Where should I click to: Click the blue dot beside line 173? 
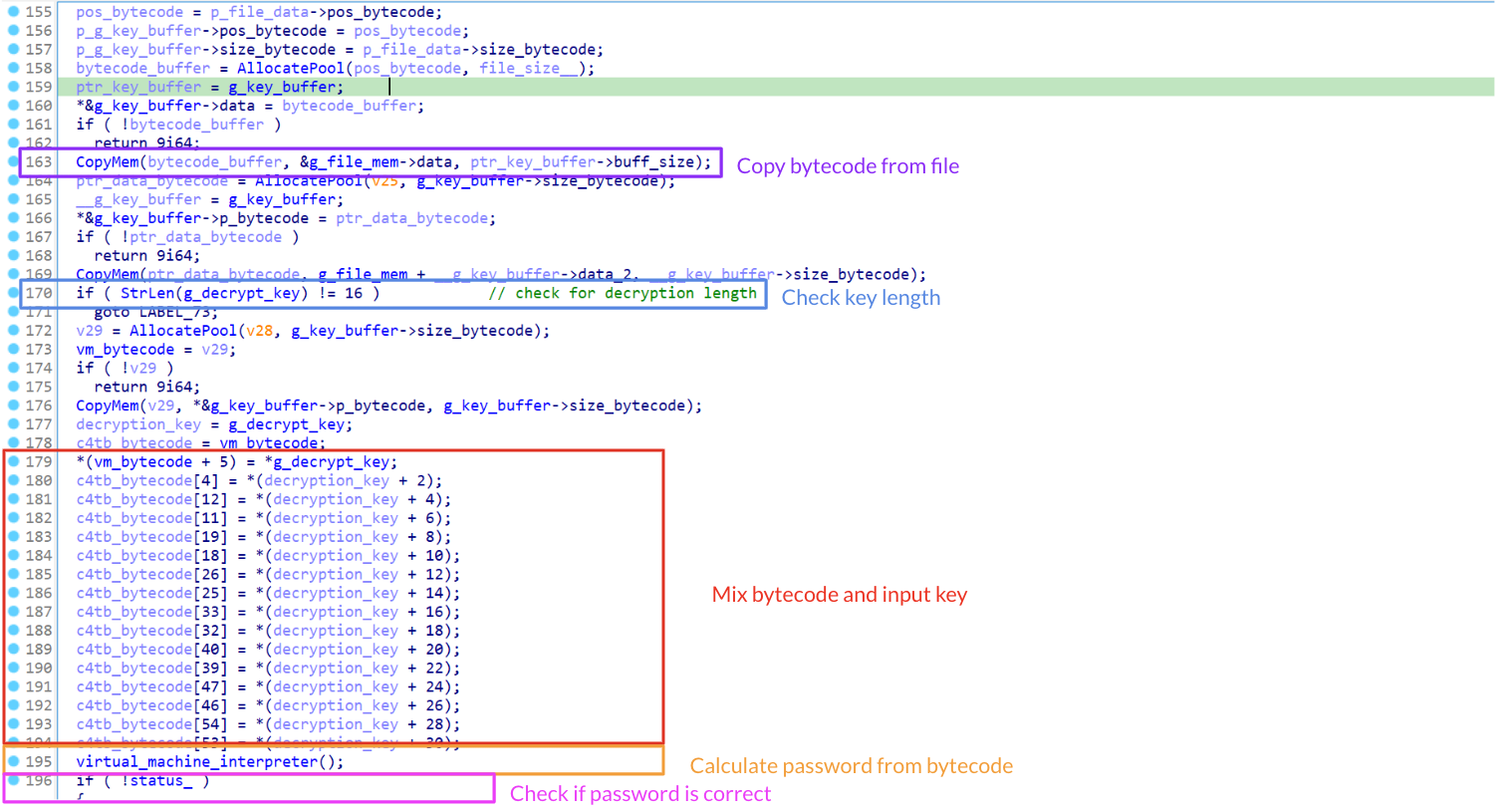tap(14, 349)
